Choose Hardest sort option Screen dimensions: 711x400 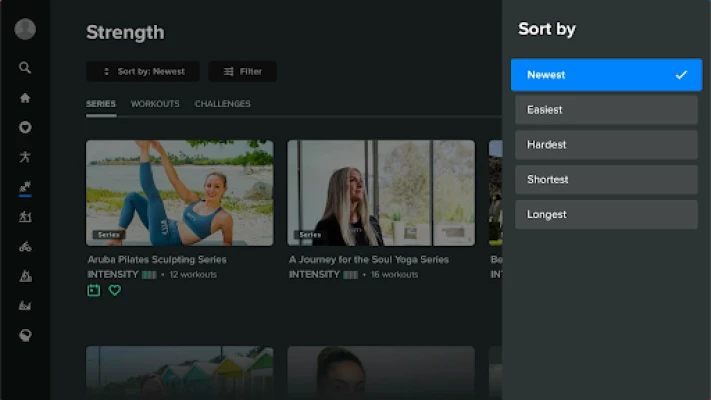pos(606,145)
